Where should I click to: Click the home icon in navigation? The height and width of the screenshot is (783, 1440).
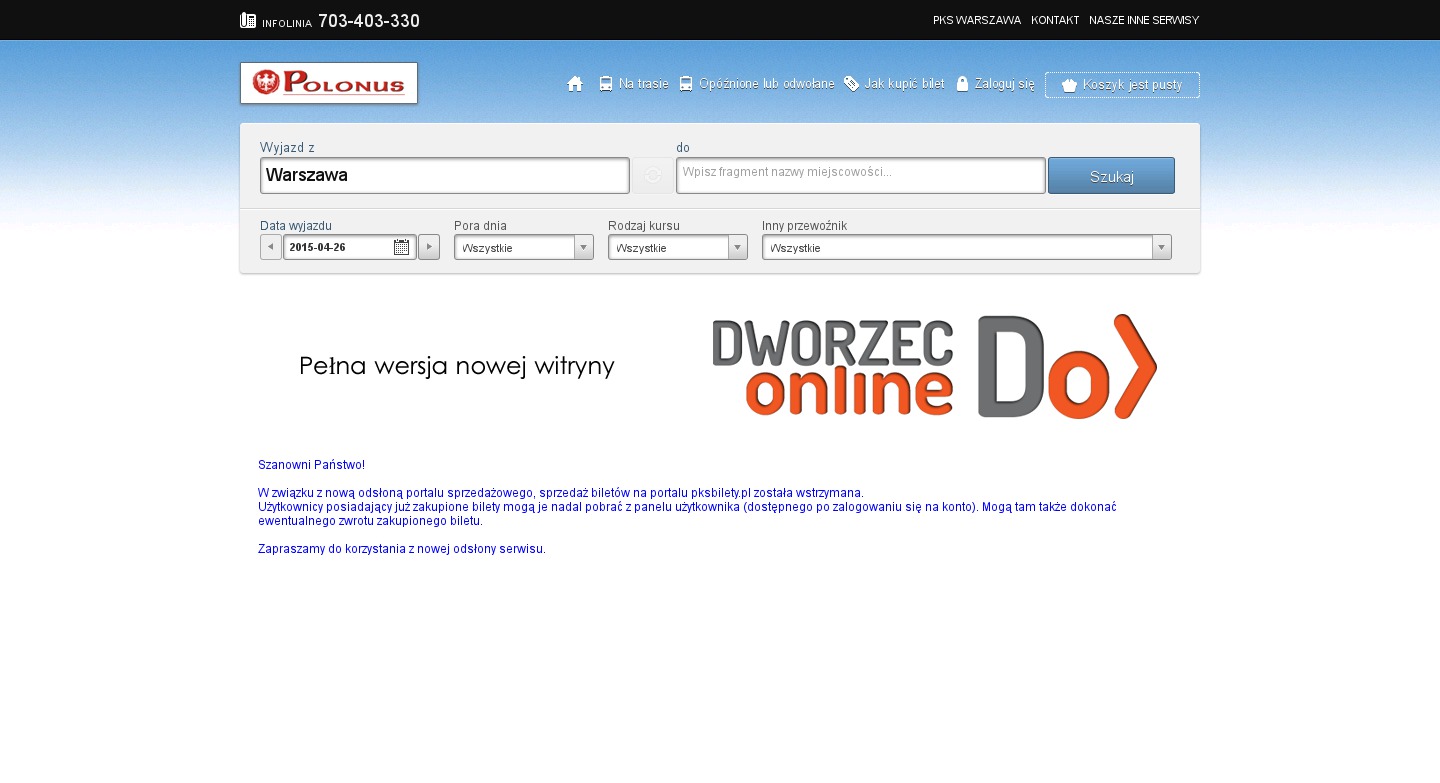click(x=575, y=84)
